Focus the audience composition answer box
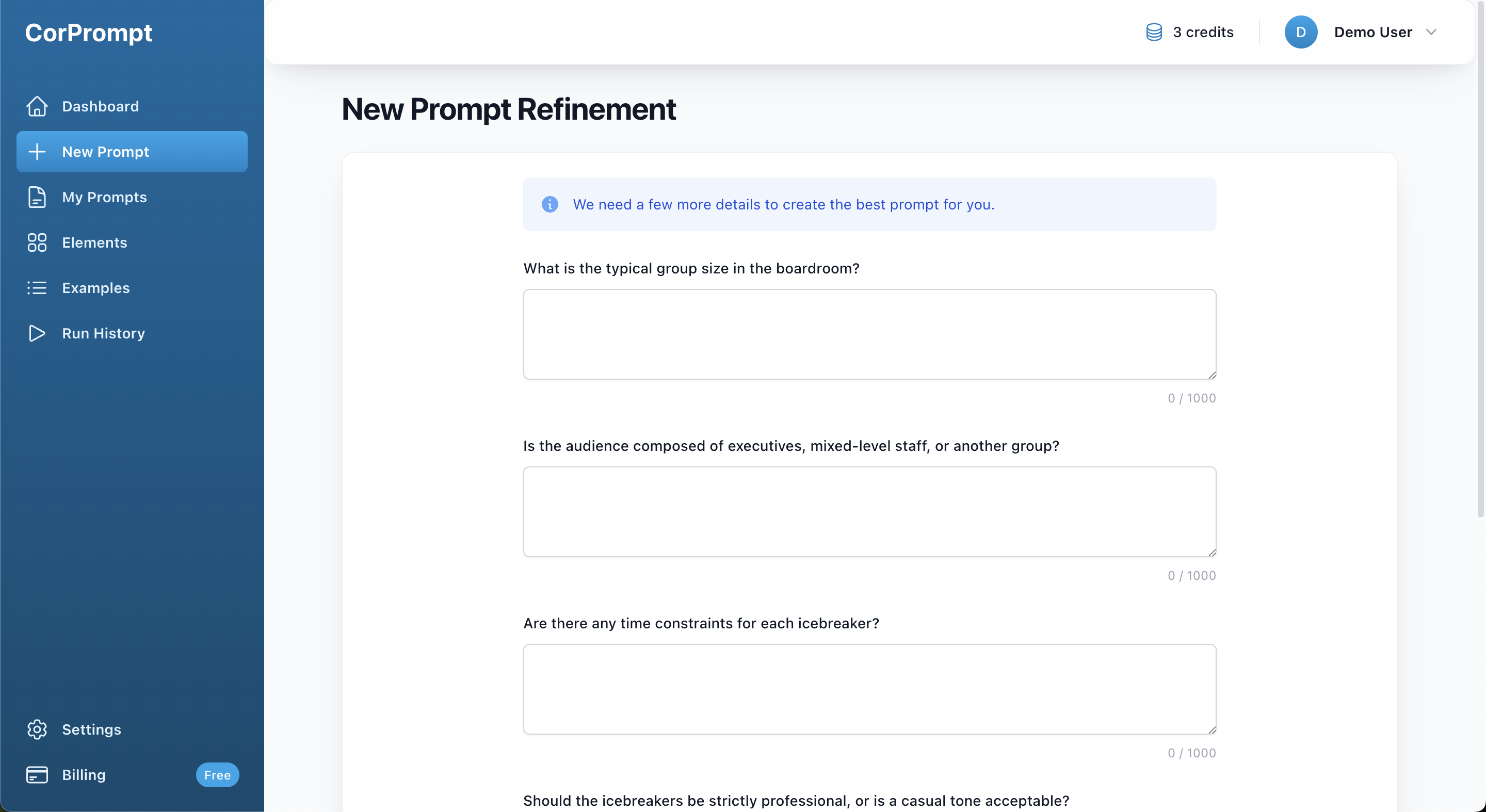Screen dimensions: 1486x812 point(869,512)
